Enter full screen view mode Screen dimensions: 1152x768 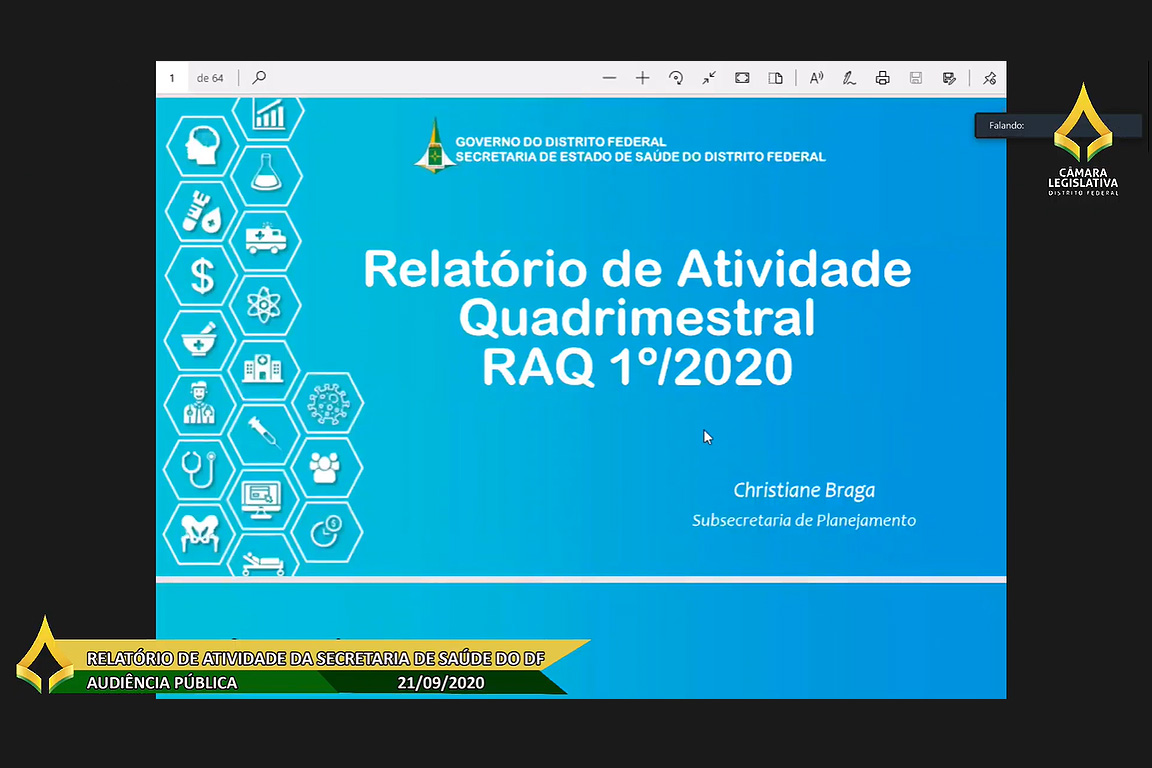point(742,78)
